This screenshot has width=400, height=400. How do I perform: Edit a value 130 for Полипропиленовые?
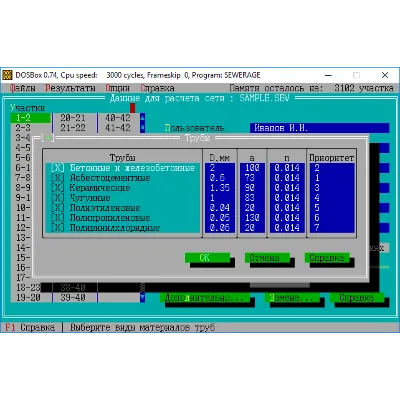[x=252, y=218]
